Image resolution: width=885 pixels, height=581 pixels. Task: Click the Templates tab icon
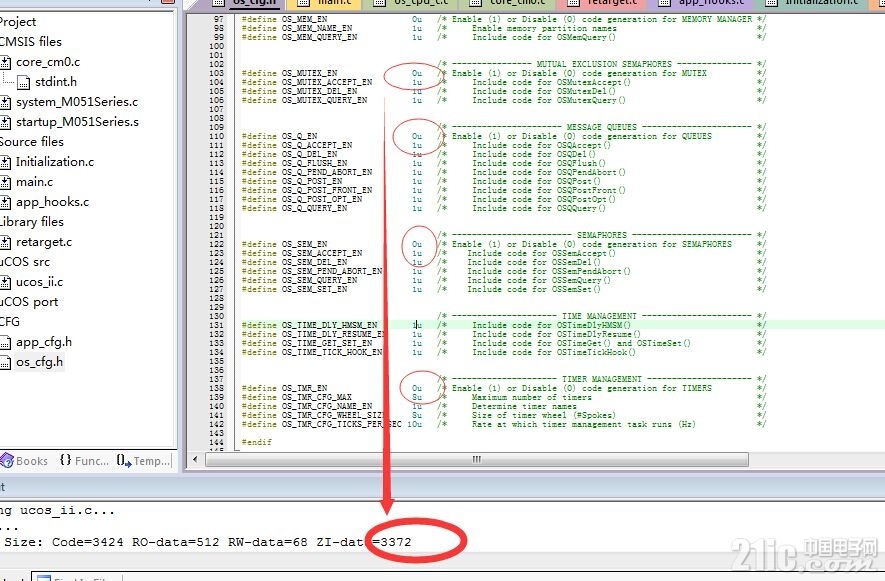[124, 460]
